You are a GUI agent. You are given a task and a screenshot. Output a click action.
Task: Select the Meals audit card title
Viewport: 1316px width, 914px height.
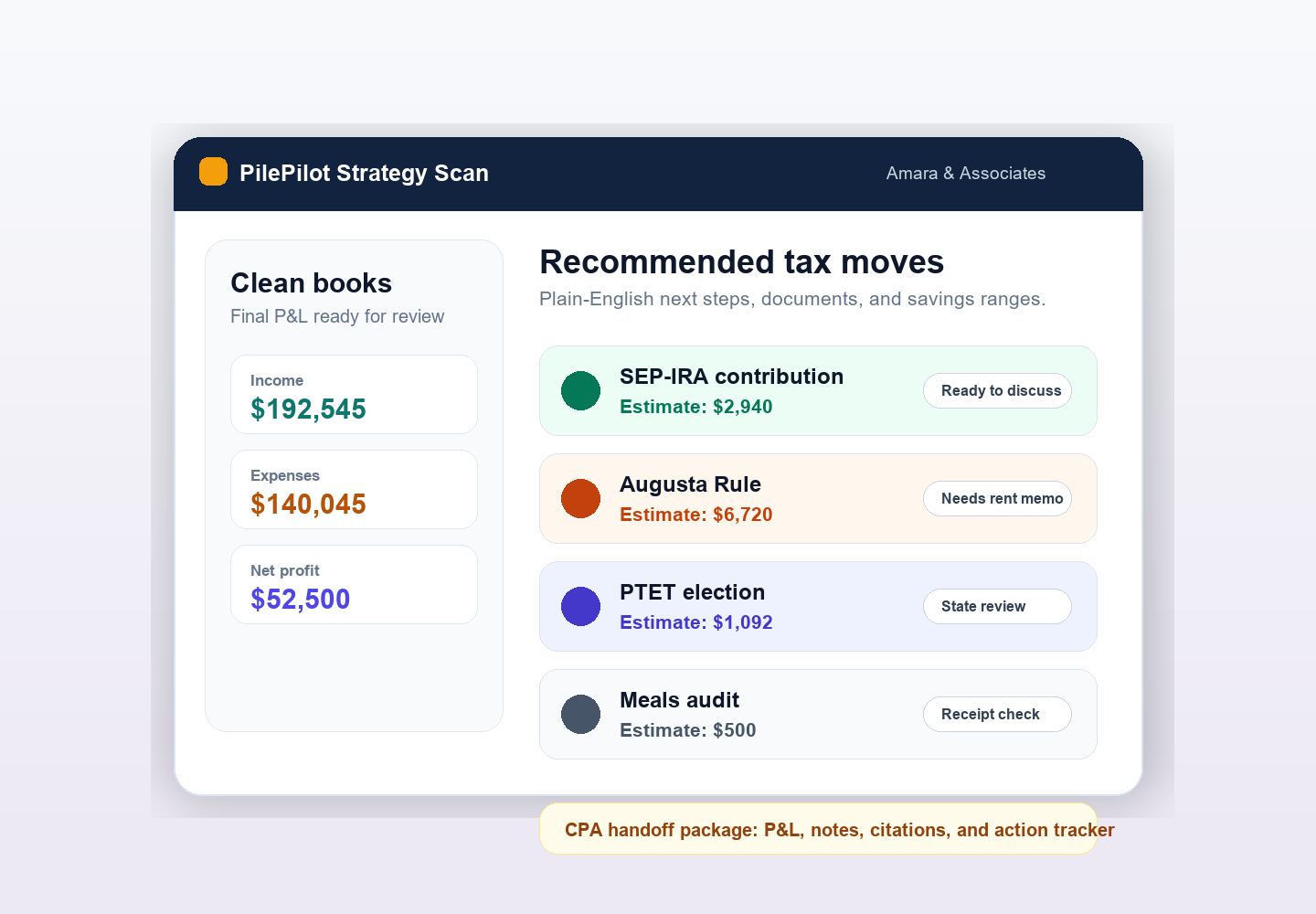click(679, 700)
